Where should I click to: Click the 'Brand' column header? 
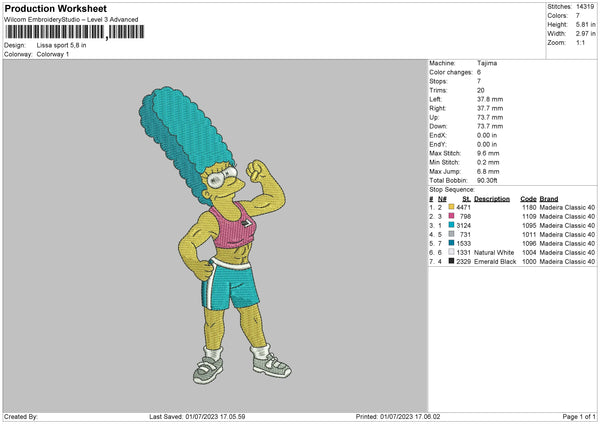pyautogui.click(x=549, y=199)
